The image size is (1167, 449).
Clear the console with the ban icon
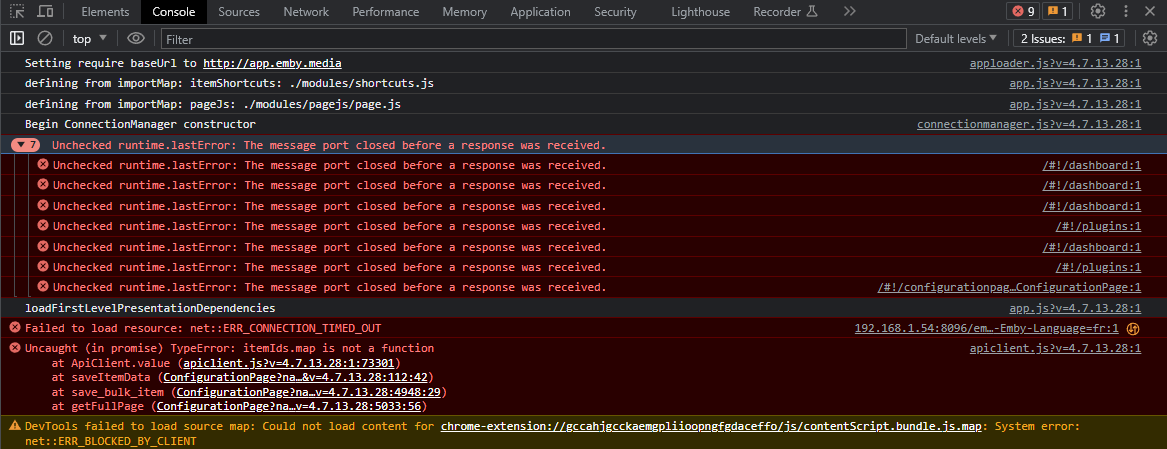click(x=45, y=38)
